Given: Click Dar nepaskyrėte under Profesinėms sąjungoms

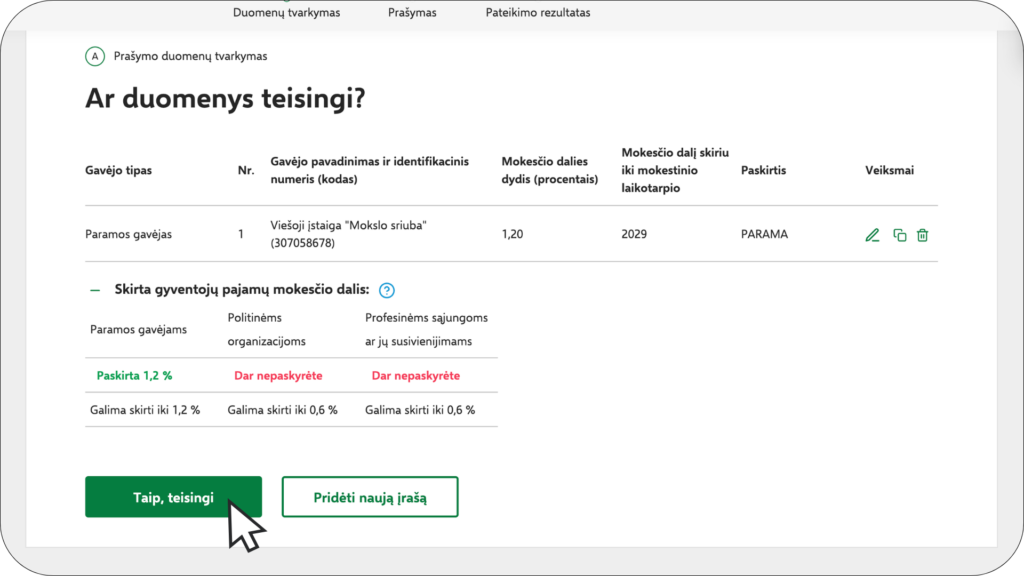Looking at the screenshot, I should [415, 376].
